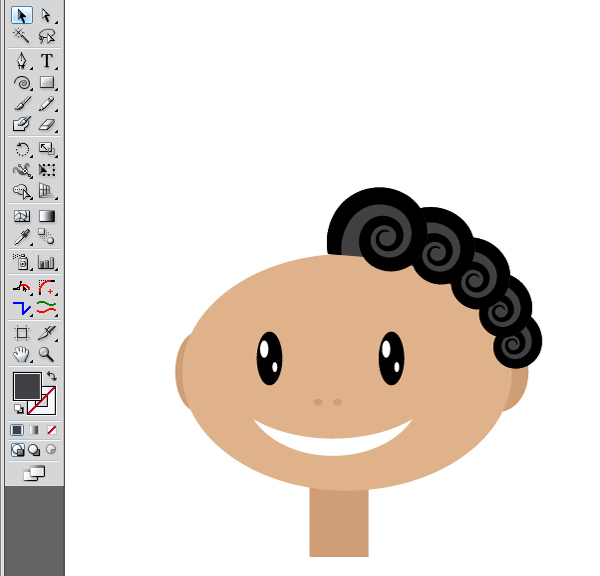Select the Gradient tool
The height and width of the screenshot is (576, 600).
[x=46, y=216]
